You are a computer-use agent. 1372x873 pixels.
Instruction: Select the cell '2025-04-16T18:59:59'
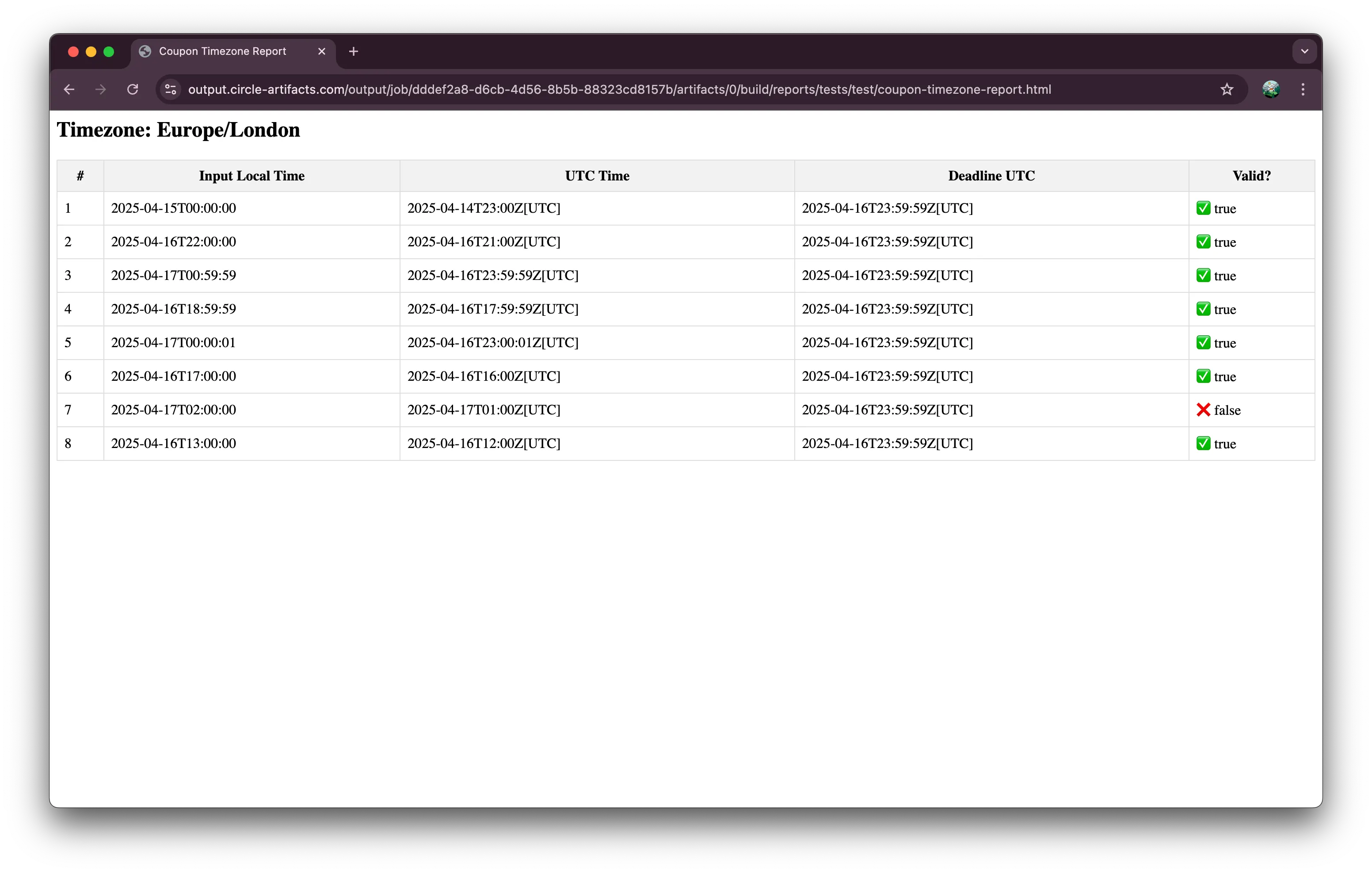tap(252, 309)
